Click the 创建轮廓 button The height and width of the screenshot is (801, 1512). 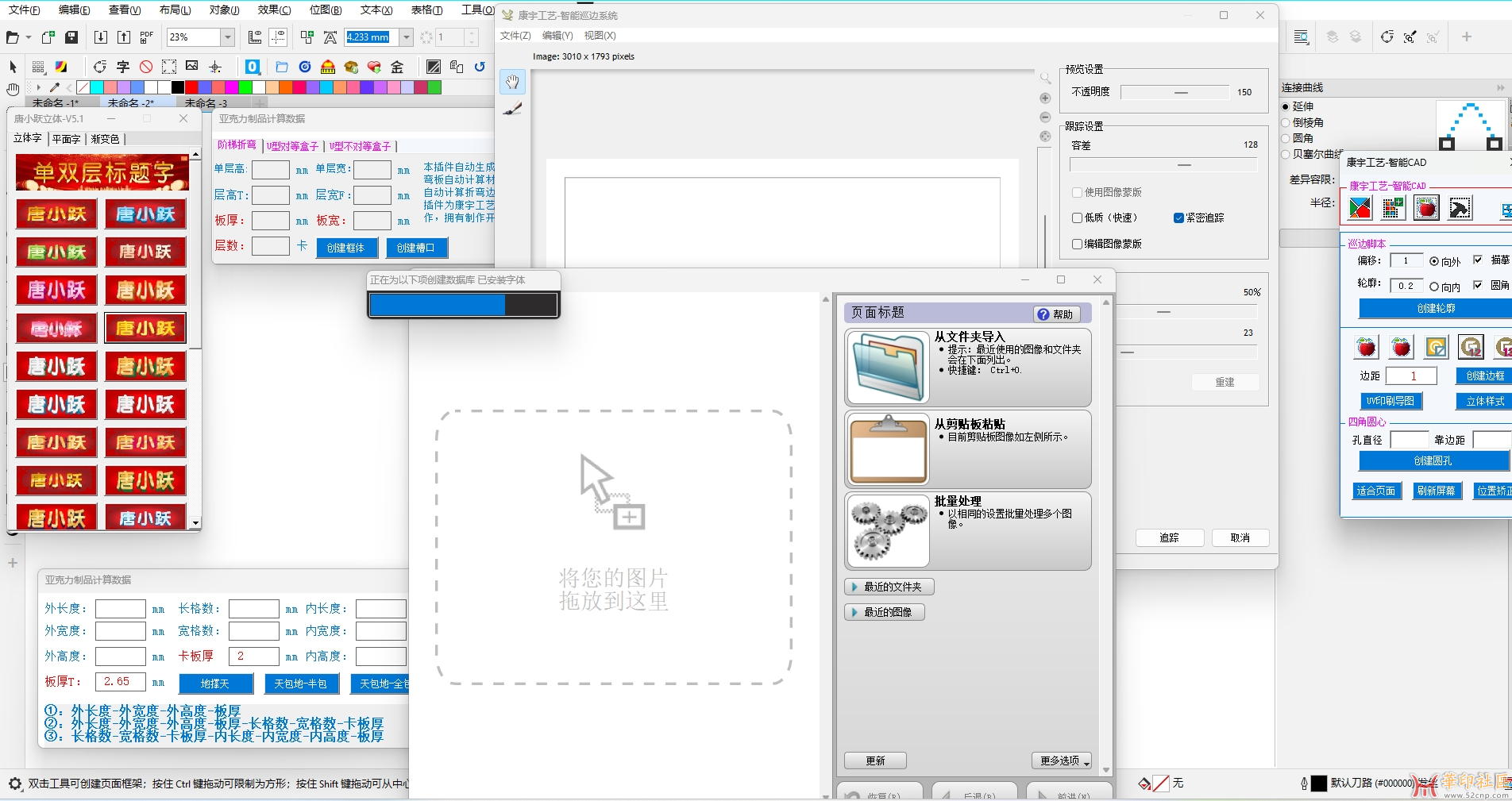click(1436, 308)
